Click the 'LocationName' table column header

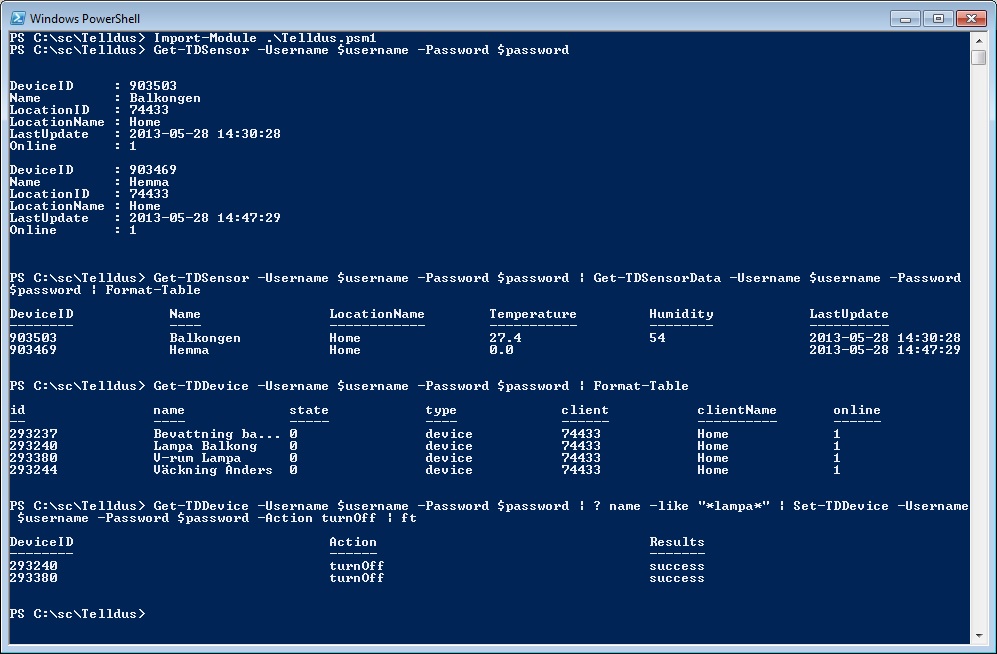(377, 314)
